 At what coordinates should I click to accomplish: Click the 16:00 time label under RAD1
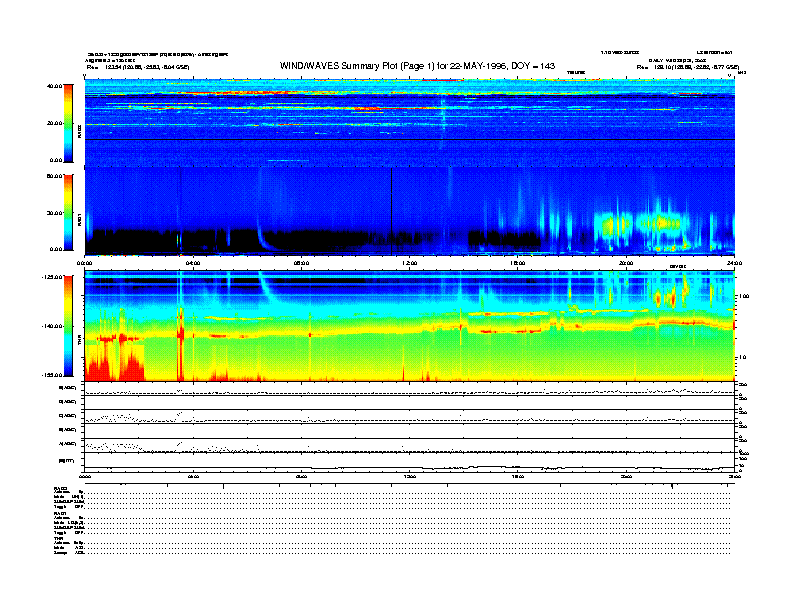tap(518, 263)
